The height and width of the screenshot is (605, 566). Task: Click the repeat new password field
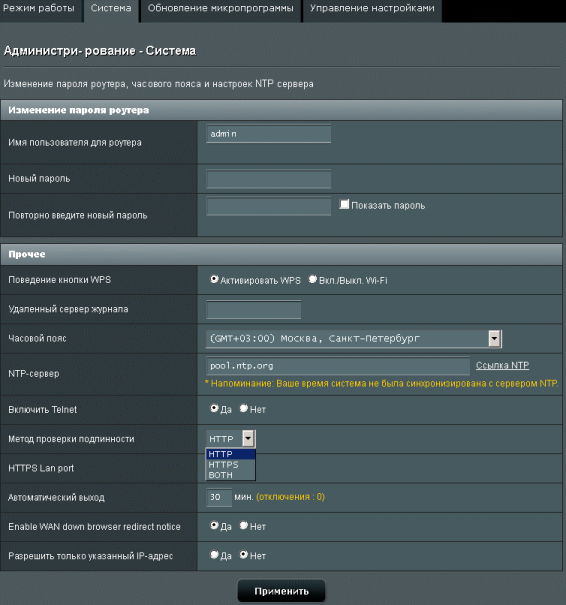[269, 206]
